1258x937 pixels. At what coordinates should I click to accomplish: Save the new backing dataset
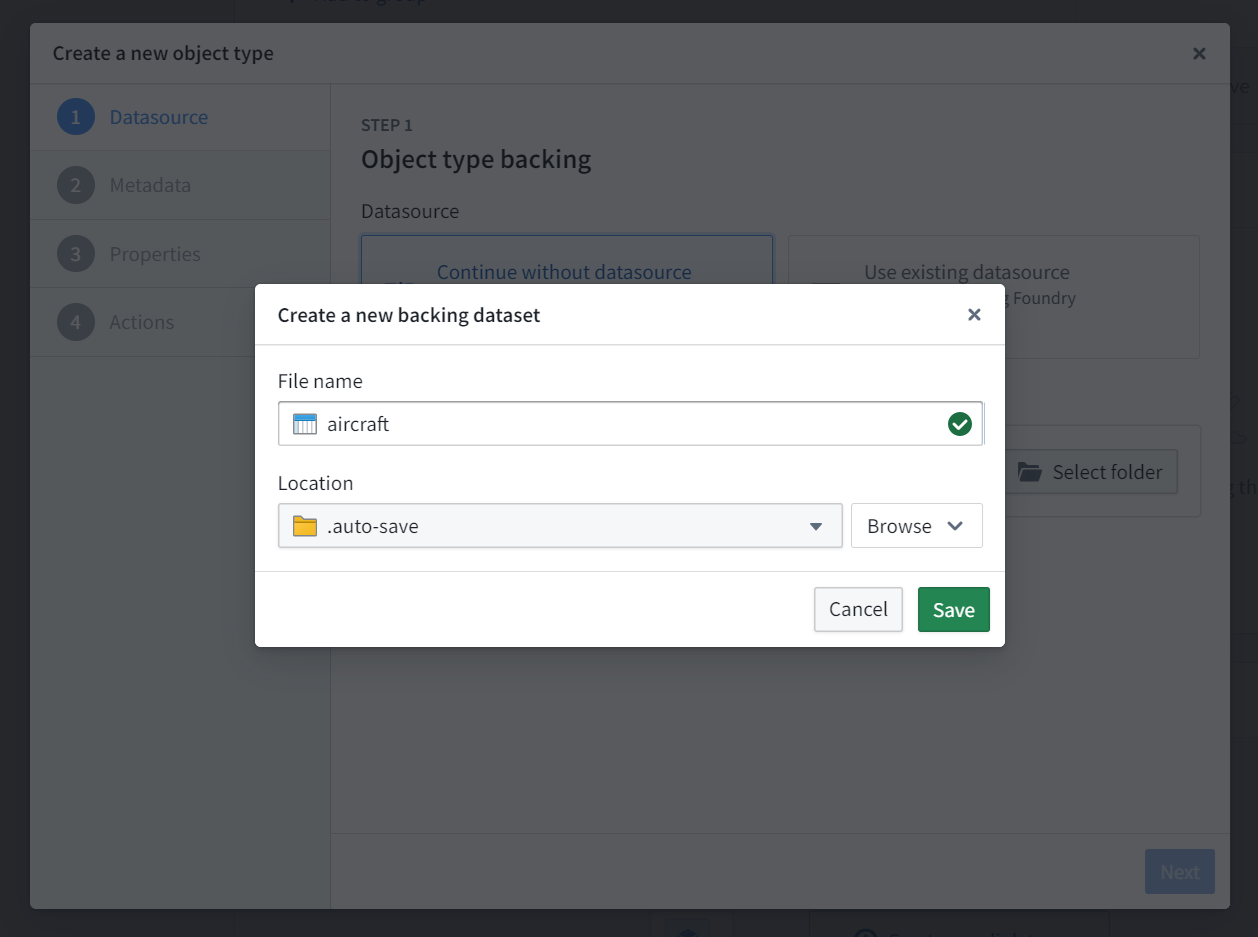[x=954, y=609]
